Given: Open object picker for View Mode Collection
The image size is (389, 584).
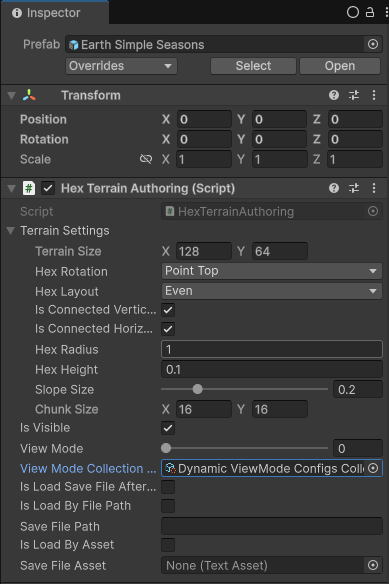Looking at the screenshot, I should point(373,469).
